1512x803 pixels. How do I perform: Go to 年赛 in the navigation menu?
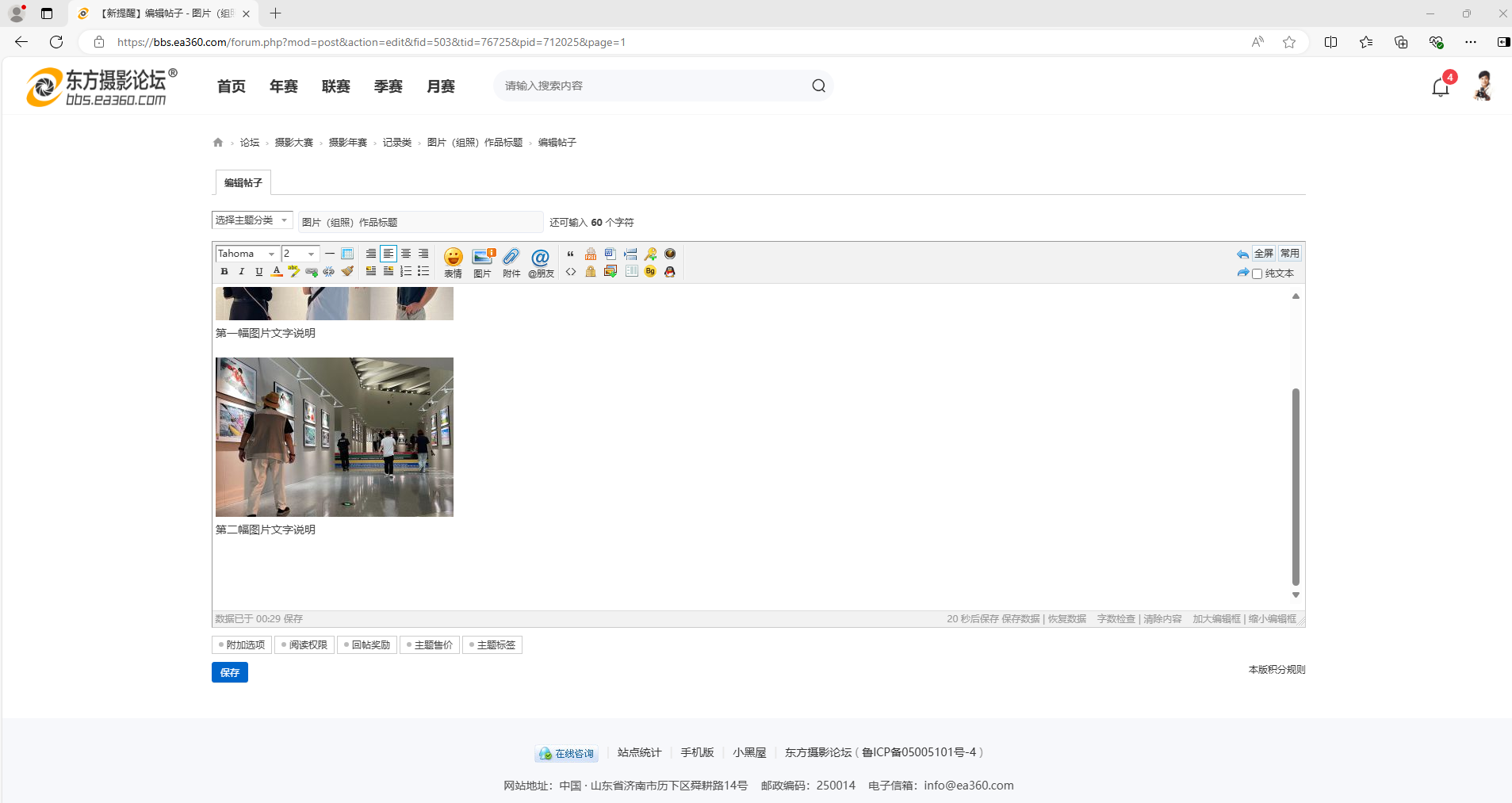(283, 86)
